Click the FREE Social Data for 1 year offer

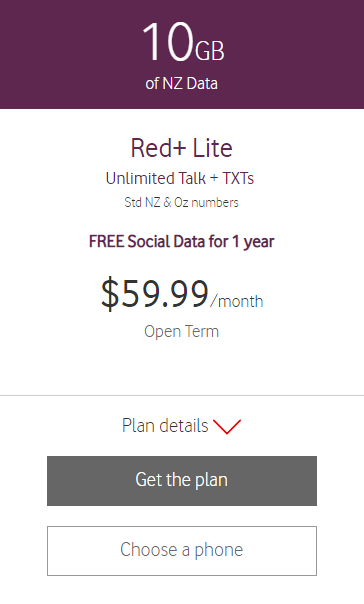click(181, 242)
